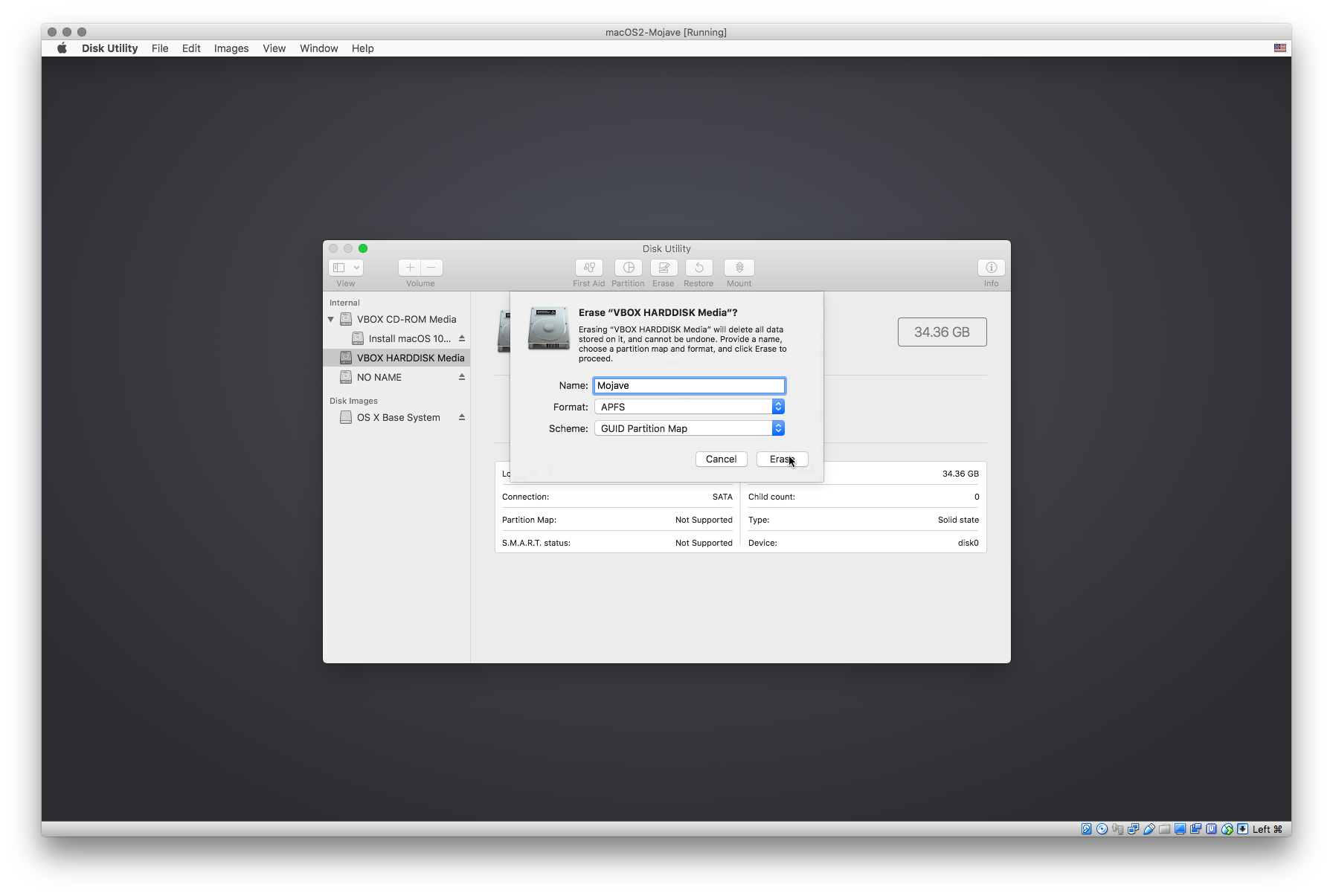Select Install macOS 10... volume
1333x896 pixels.
396,338
